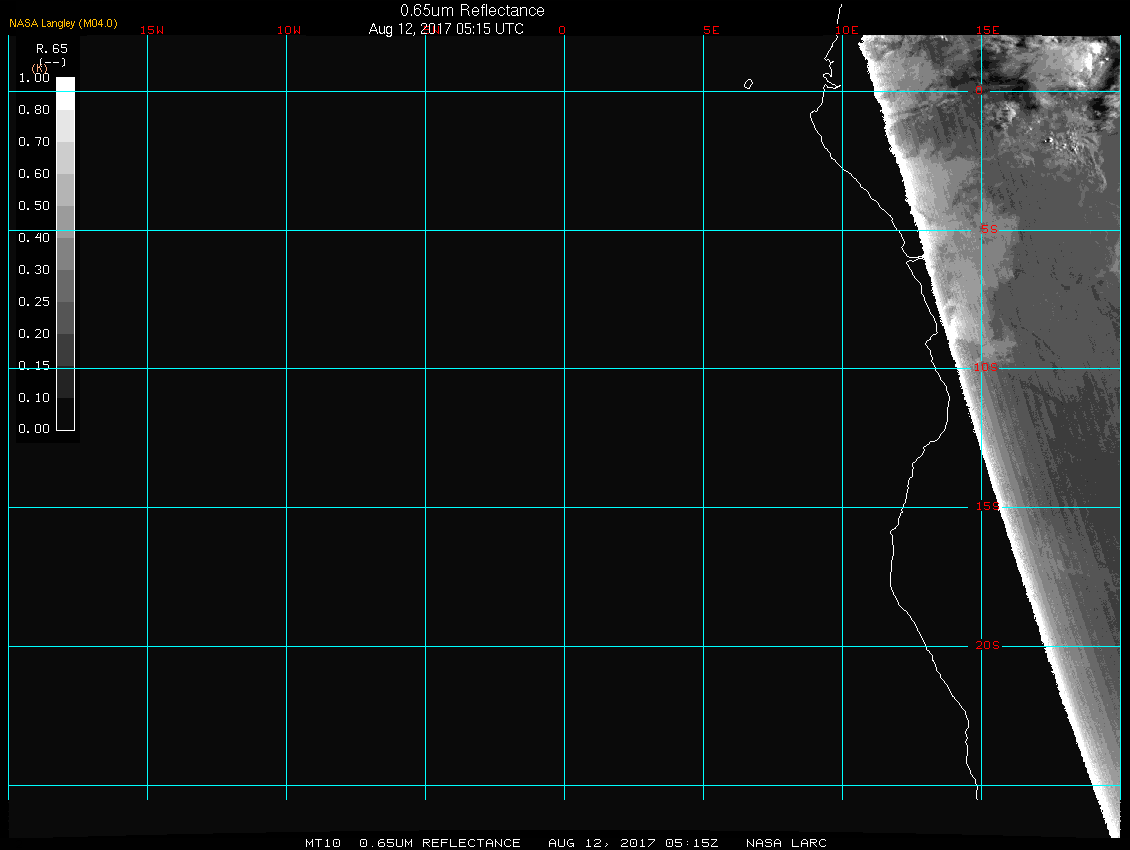Click the MT10 0.65UM REFLECTANCE footer text
The height and width of the screenshot is (850, 1130).
pyautogui.click(x=413, y=843)
